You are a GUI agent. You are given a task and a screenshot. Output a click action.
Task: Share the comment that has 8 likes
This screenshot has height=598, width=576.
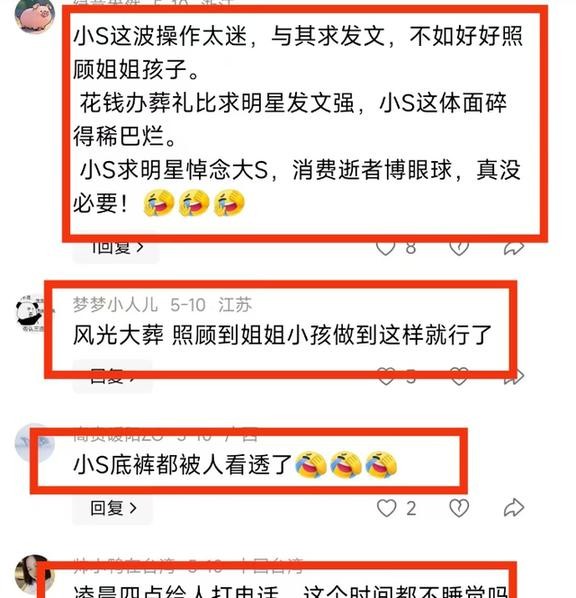point(514,248)
